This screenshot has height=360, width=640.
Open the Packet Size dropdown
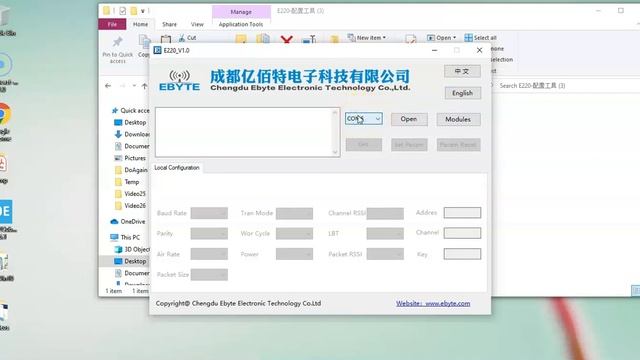point(209,275)
